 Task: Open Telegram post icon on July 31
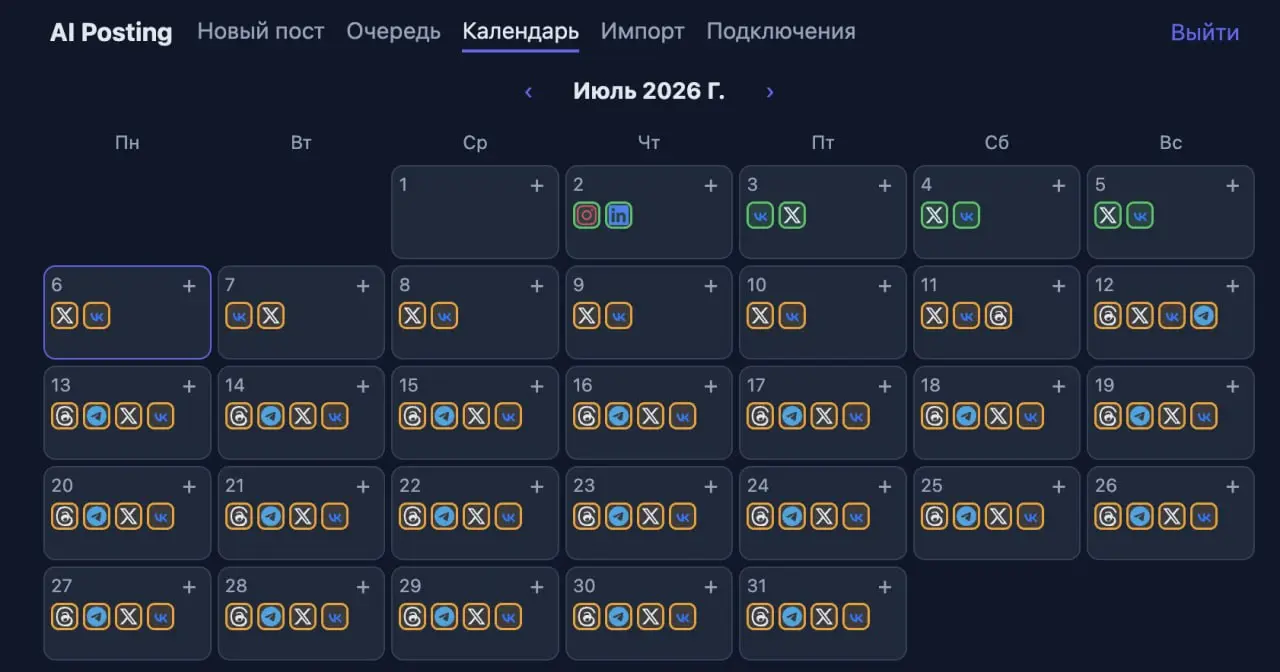point(793,617)
